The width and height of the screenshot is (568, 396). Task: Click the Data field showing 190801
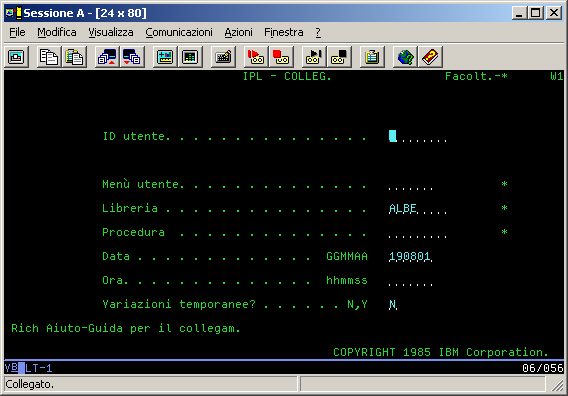410,257
